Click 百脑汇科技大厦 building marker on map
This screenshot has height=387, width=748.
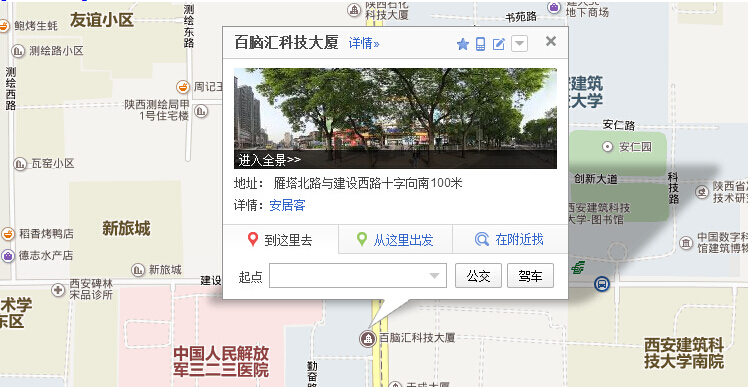[x=367, y=339]
